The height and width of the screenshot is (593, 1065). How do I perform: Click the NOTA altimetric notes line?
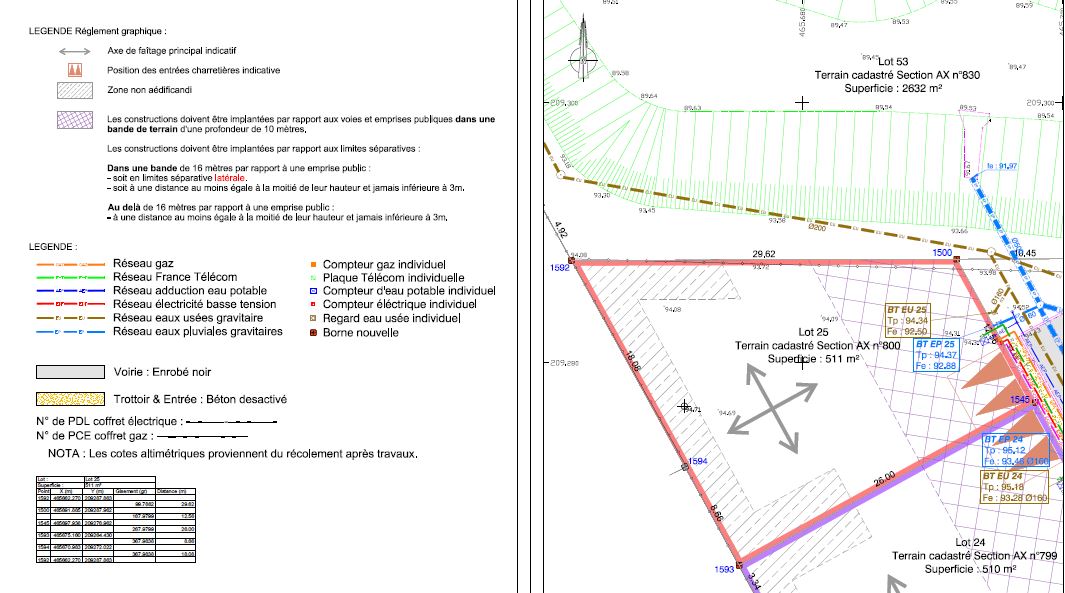[232, 454]
